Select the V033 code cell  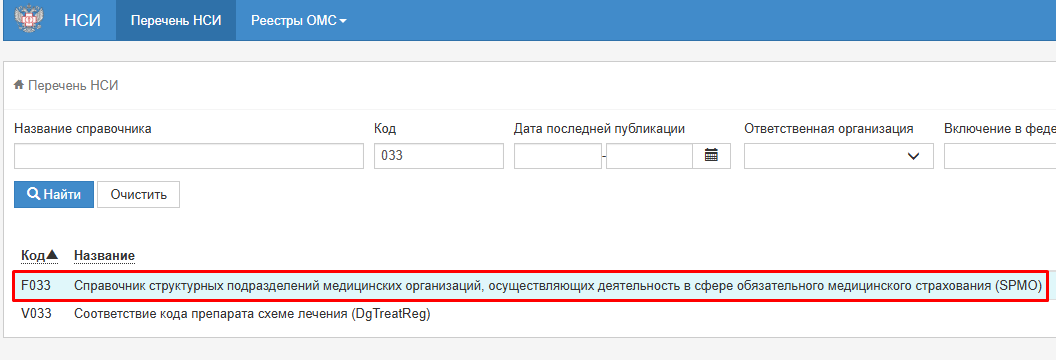tap(36, 314)
